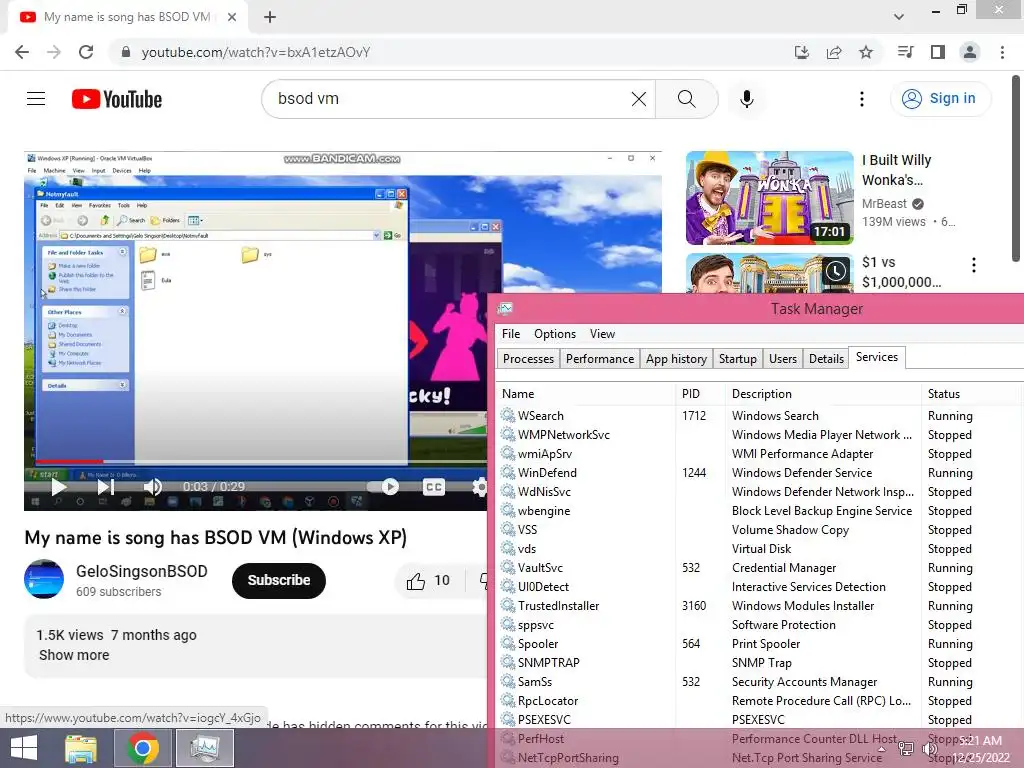Toggle Chrome side panel
Image resolution: width=1024 pixels, height=768 pixels.
[938, 52]
